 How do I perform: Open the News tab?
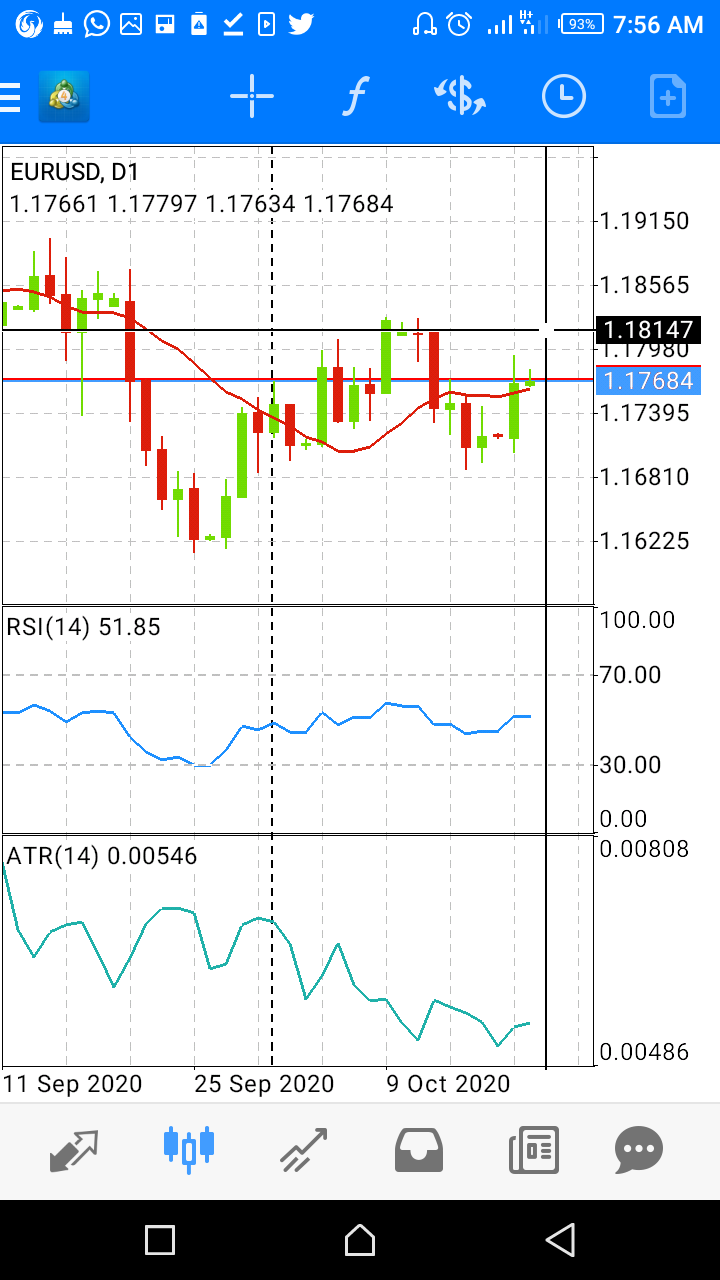pyautogui.click(x=534, y=1150)
